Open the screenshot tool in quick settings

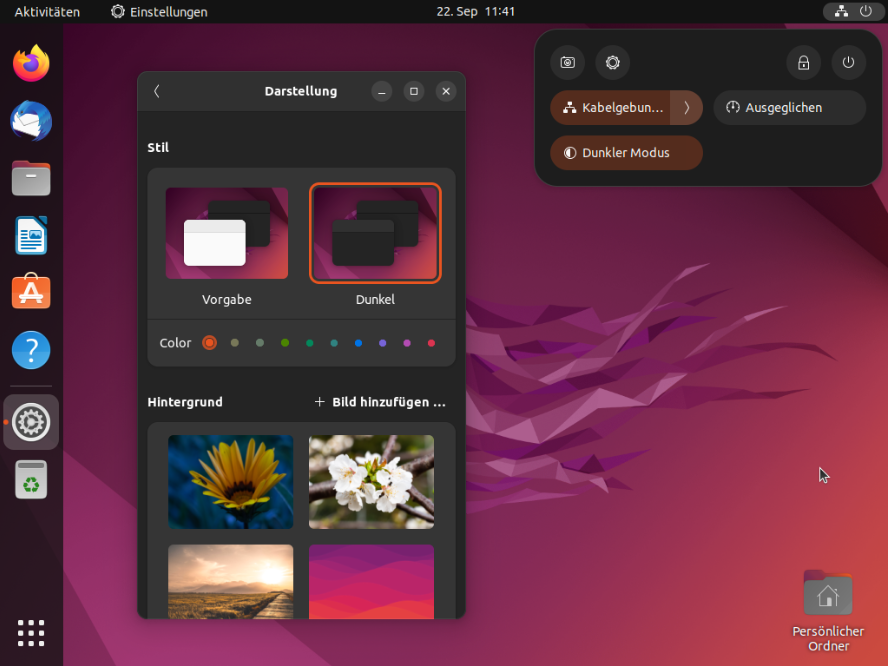pyautogui.click(x=567, y=62)
